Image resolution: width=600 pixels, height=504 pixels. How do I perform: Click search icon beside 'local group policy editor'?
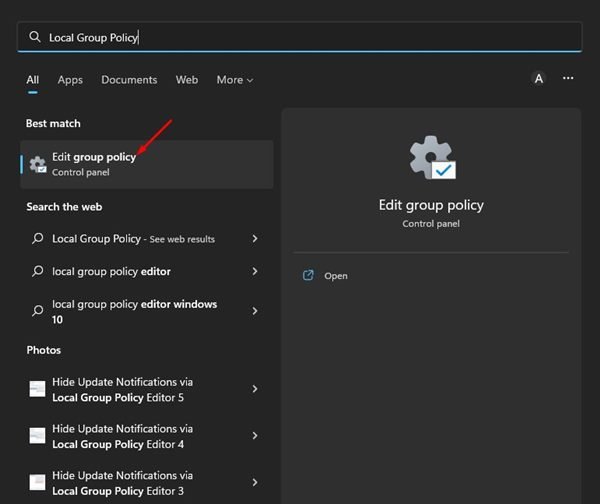point(38,271)
